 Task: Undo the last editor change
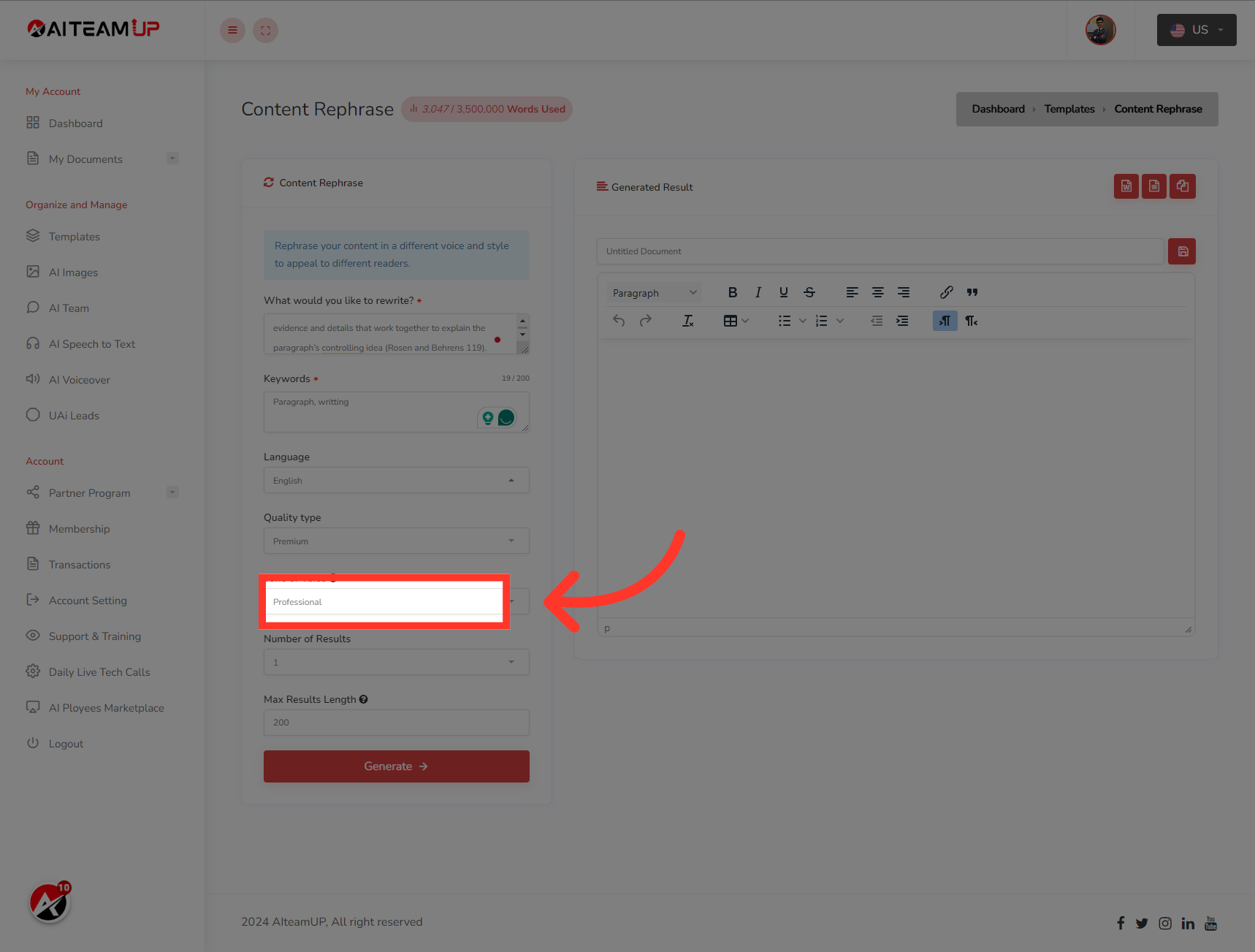[x=619, y=321]
